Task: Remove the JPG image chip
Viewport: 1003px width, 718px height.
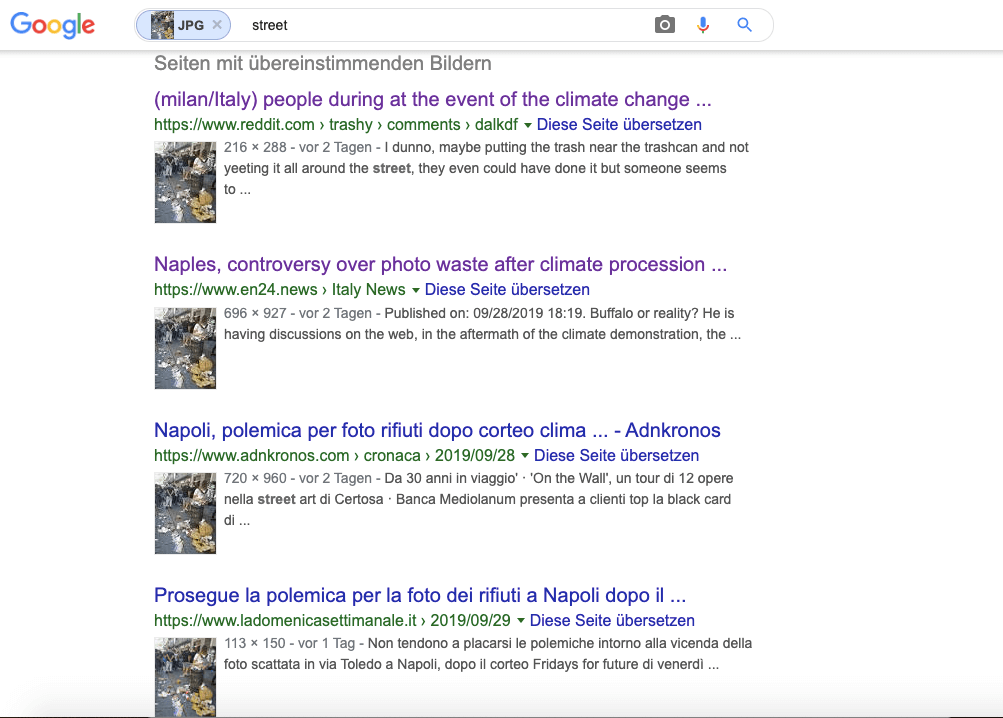Action: [x=217, y=25]
